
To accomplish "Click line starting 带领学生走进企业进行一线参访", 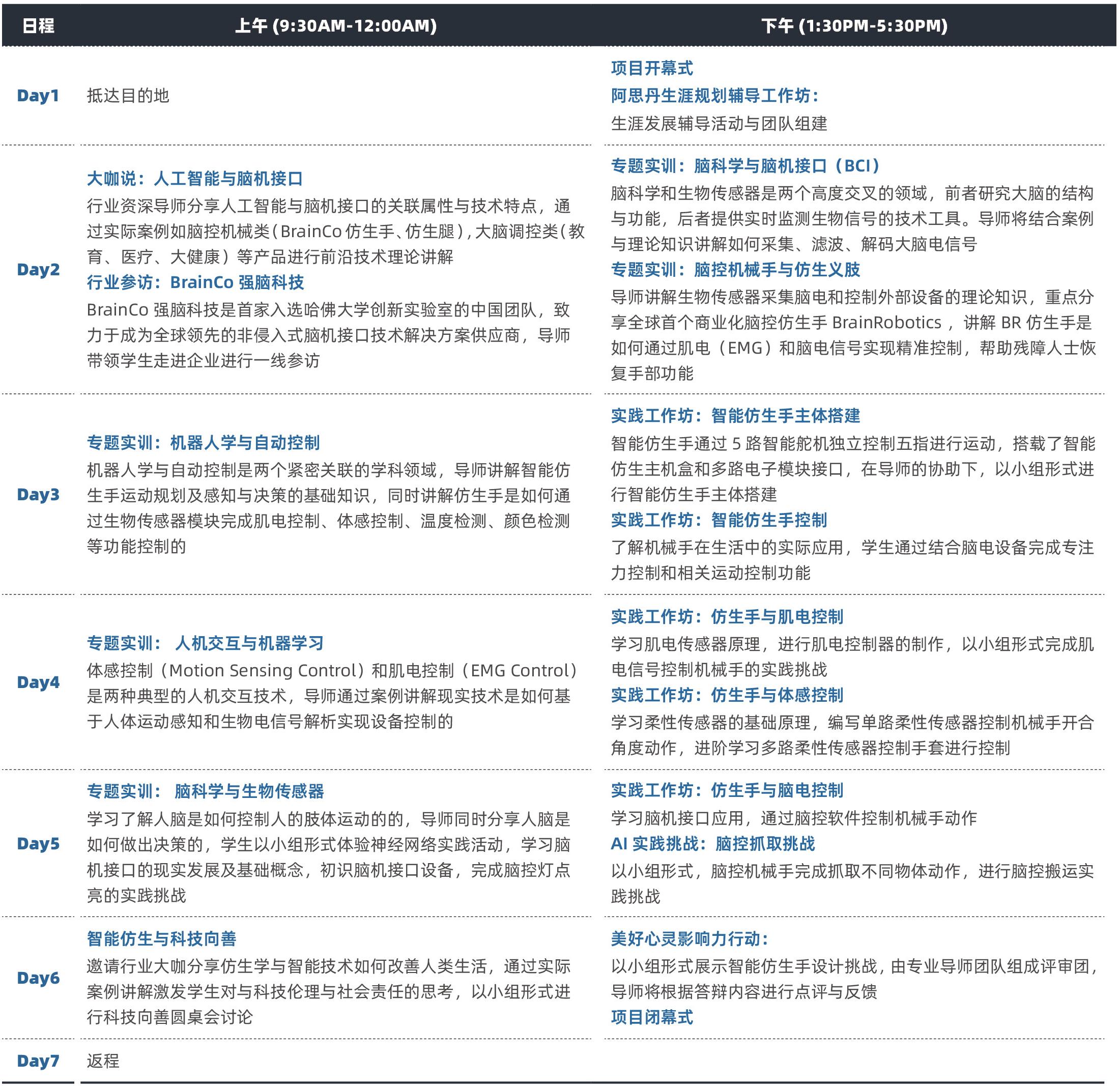I will 203,361.
